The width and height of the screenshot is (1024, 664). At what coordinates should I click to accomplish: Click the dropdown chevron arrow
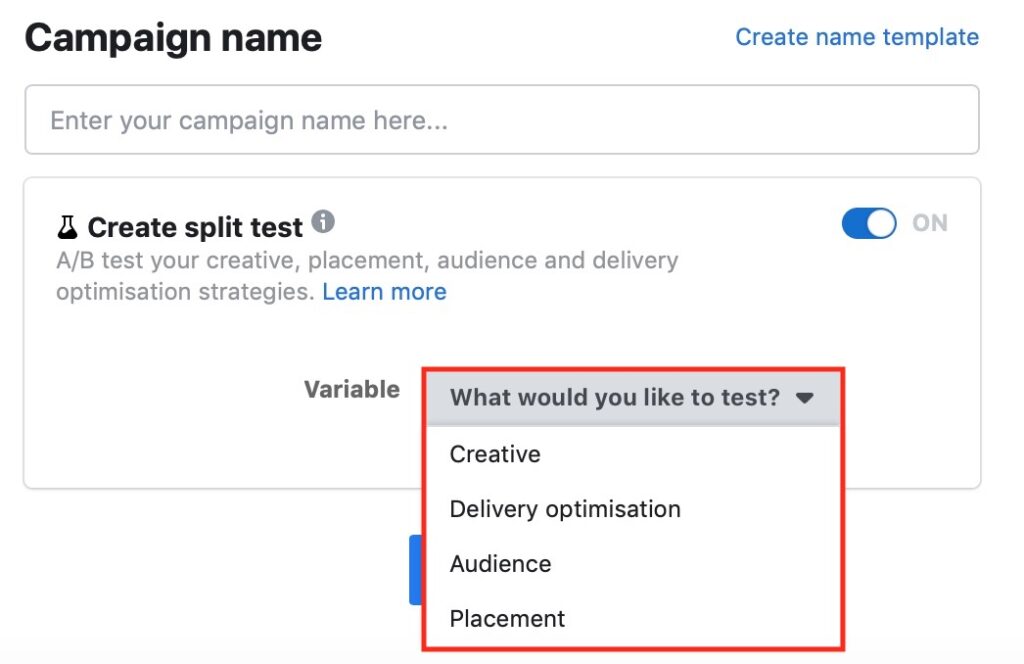pyautogui.click(x=804, y=398)
